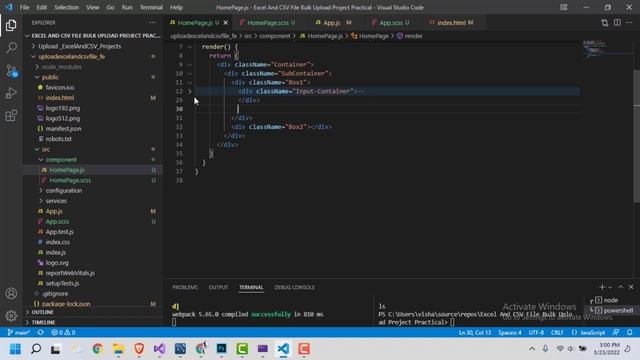Viewport: 640px width, 360px height.
Task: Click the code minimap preview
Action: click(607, 49)
